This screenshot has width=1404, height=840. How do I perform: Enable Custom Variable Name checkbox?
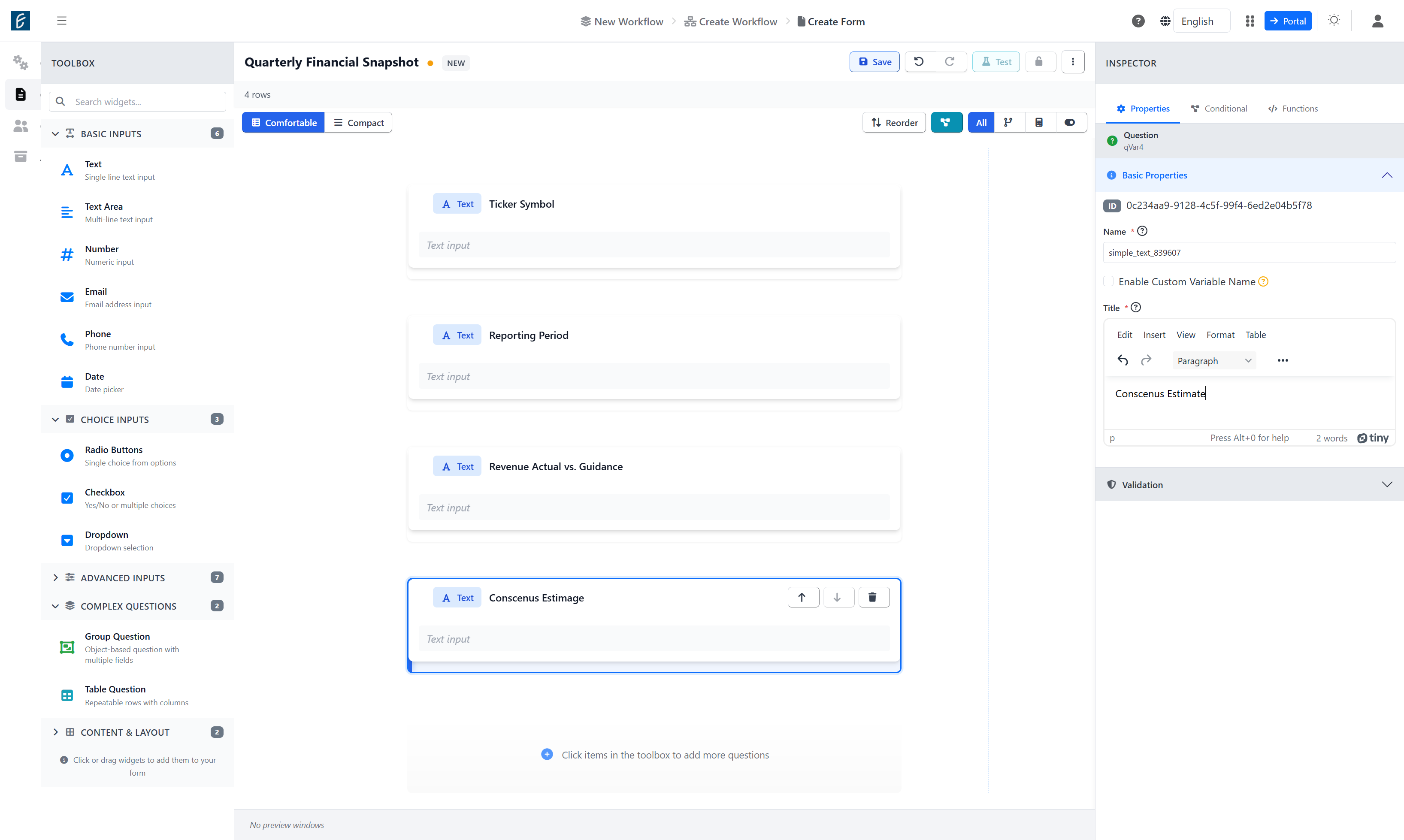(x=1108, y=281)
